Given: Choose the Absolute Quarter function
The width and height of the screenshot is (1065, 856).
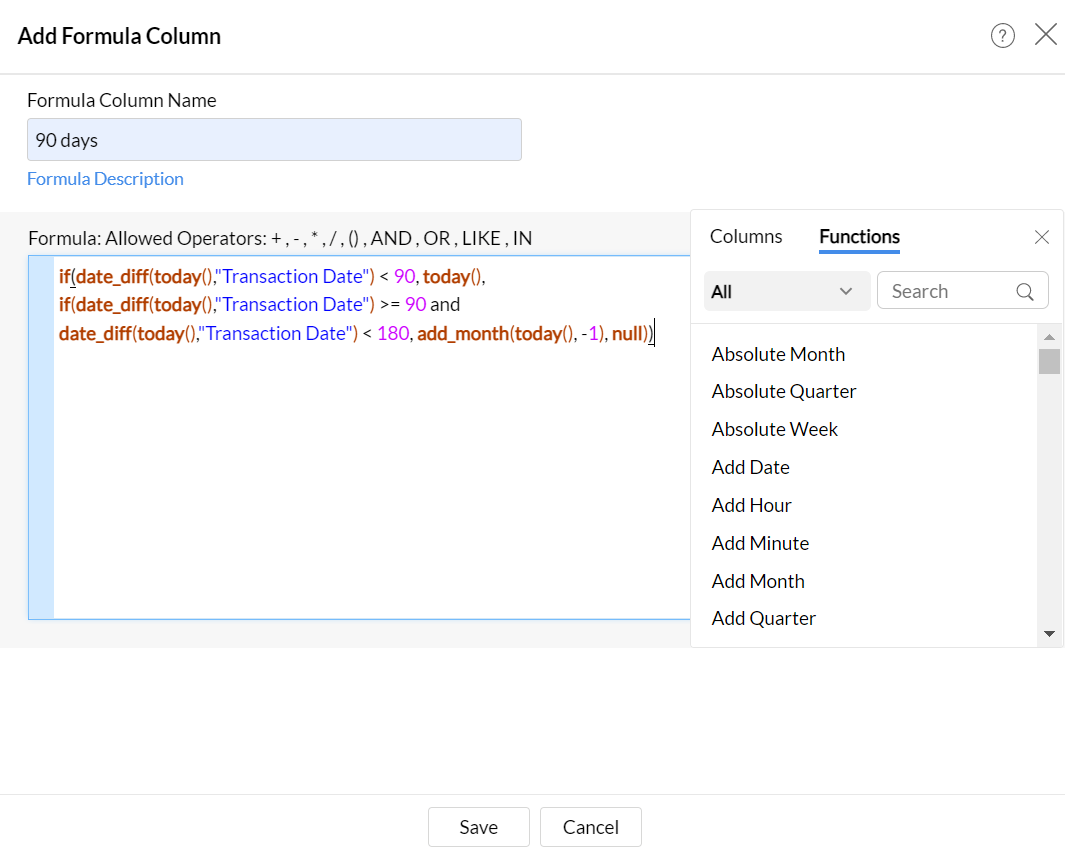Looking at the screenshot, I should (784, 391).
